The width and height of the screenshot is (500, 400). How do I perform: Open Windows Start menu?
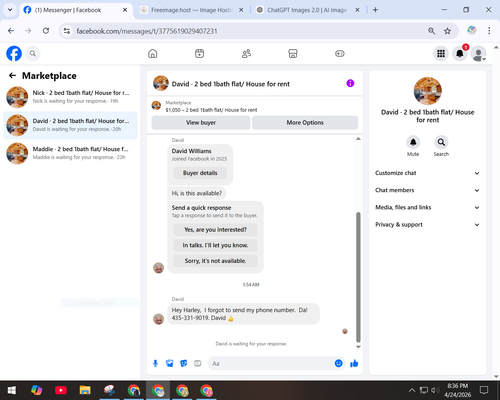12,390
